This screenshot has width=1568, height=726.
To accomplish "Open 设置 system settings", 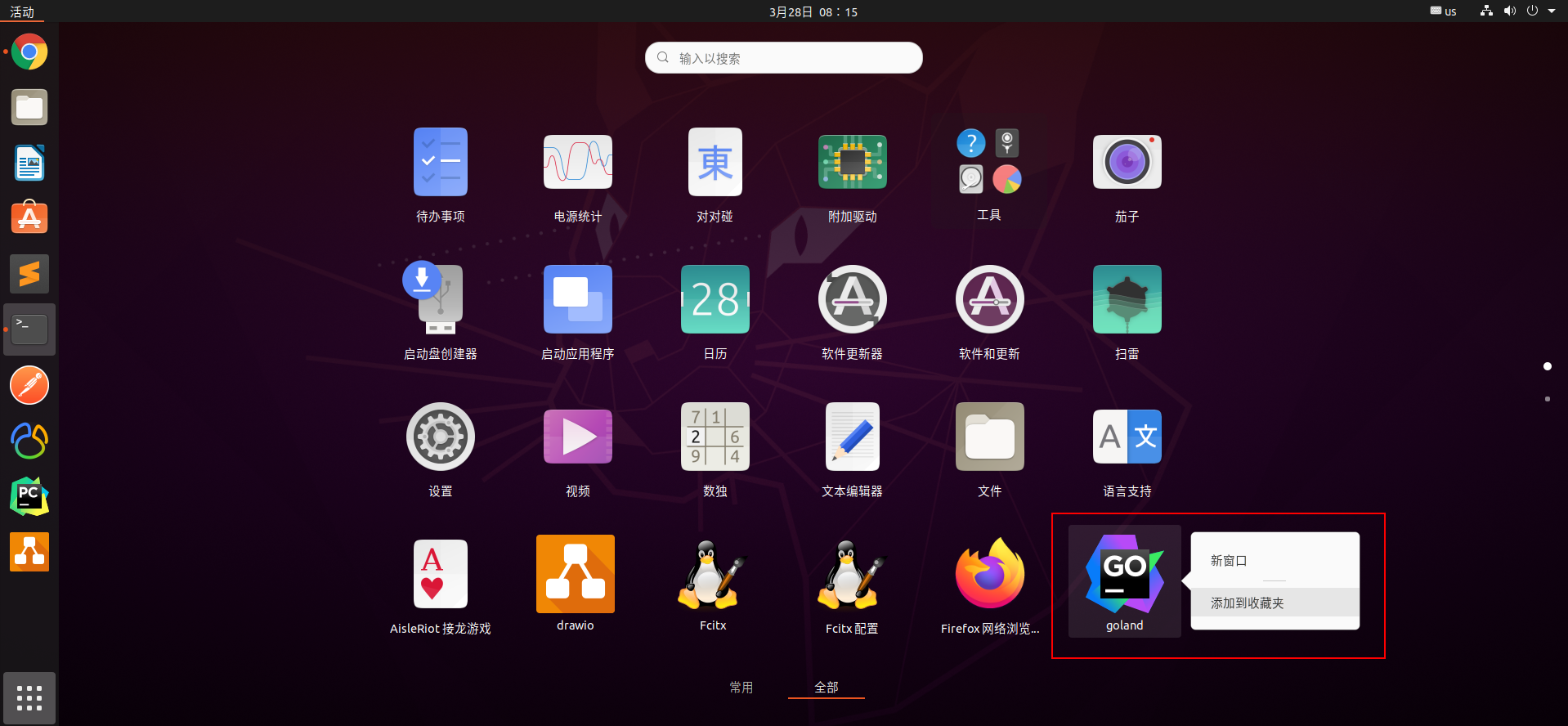I will pyautogui.click(x=441, y=437).
